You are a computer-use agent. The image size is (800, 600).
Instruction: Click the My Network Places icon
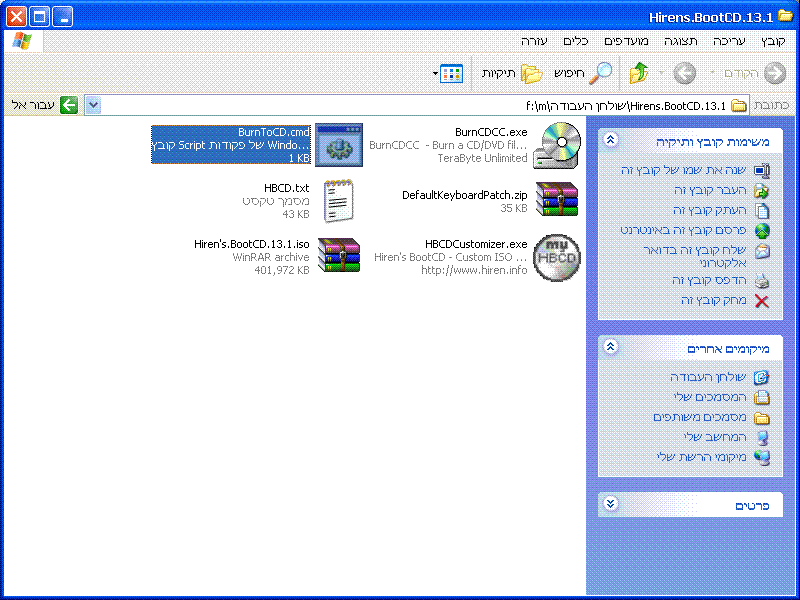[762, 457]
